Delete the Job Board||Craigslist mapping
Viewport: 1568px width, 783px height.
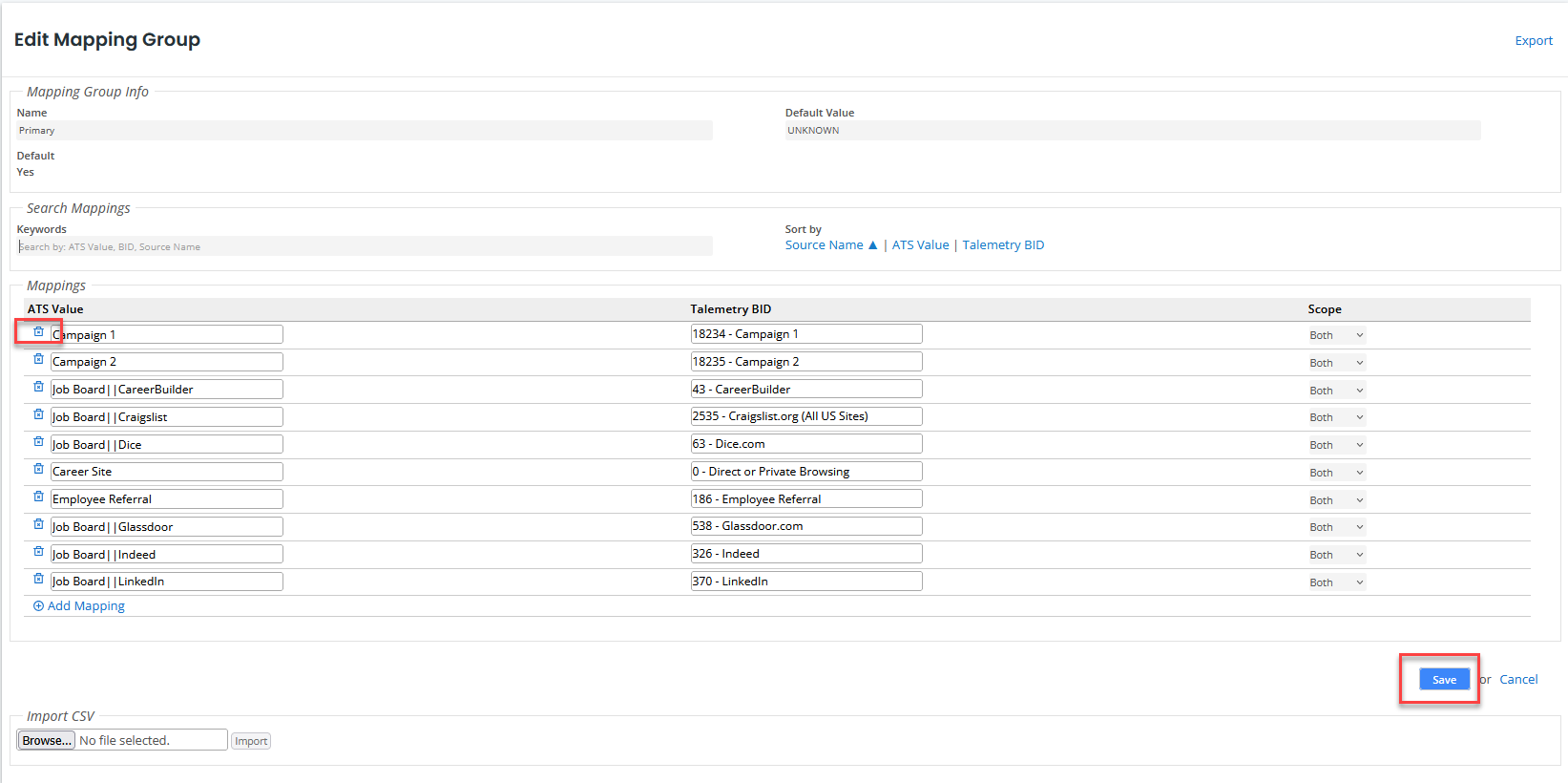point(38,415)
